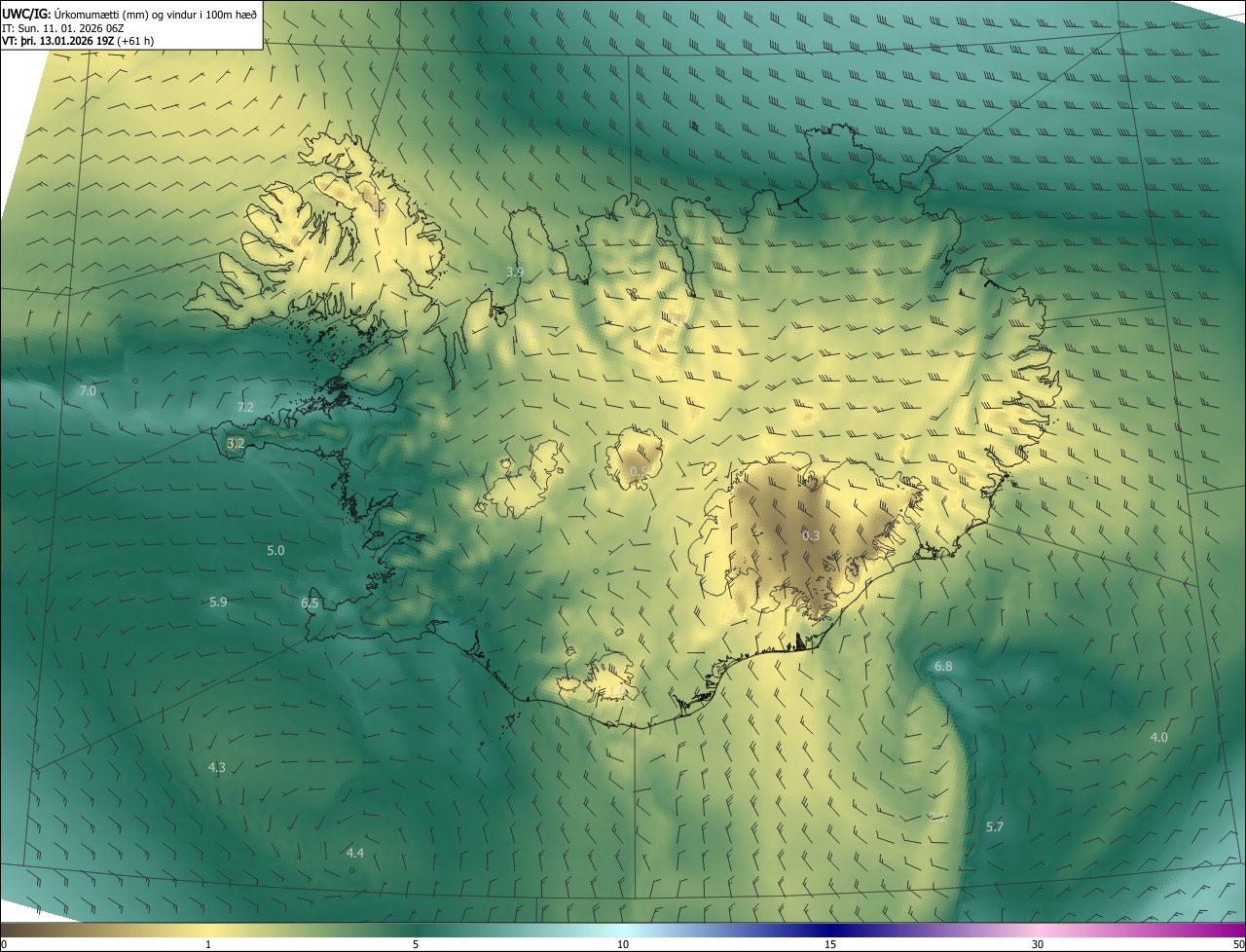Select the map value label '7.0'
1246x952 pixels.
pos(88,391)
